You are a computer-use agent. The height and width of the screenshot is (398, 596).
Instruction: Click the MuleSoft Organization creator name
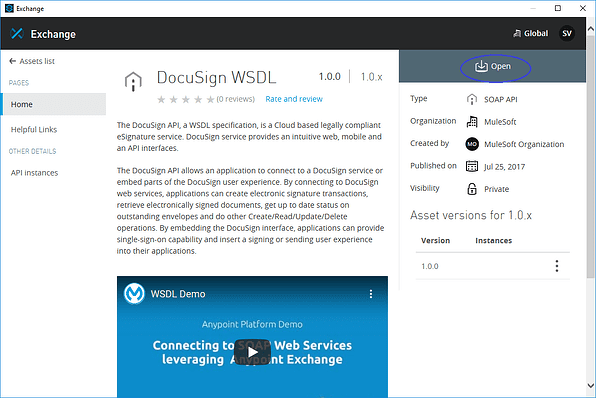tap(524, 144)
